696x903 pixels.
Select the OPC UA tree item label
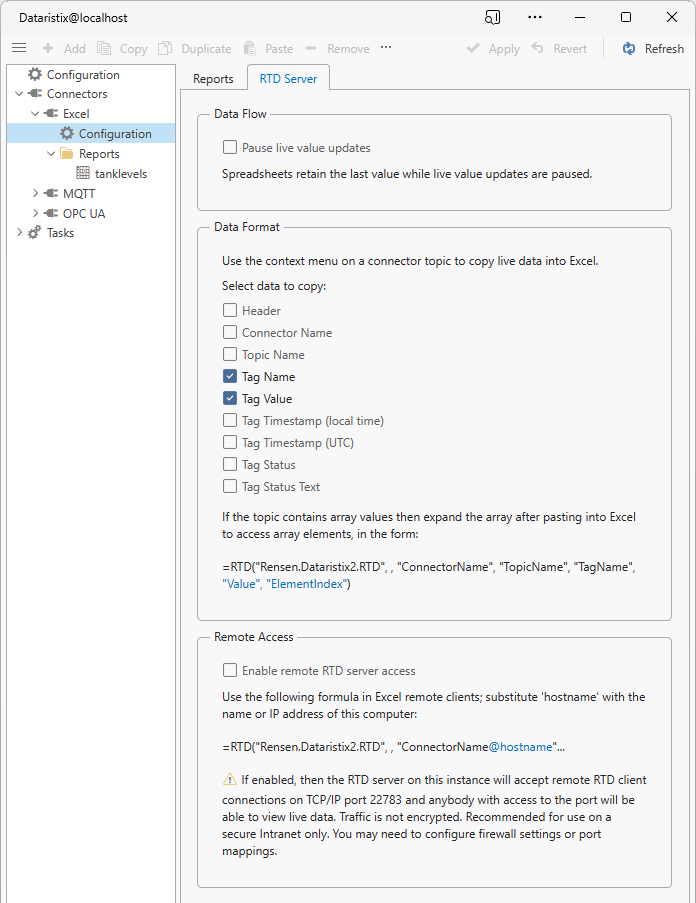pyautogui.click(x=84, y=213)
